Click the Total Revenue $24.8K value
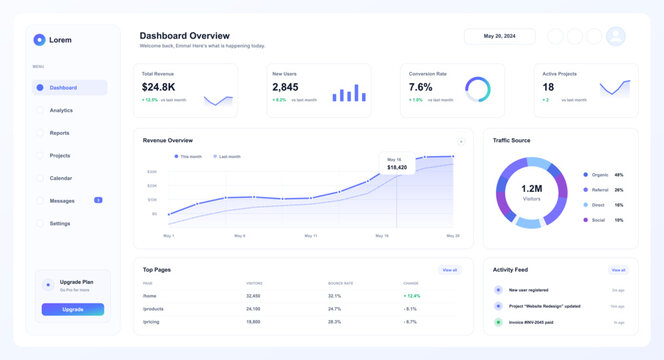The image size is (664, 360). 158,87
